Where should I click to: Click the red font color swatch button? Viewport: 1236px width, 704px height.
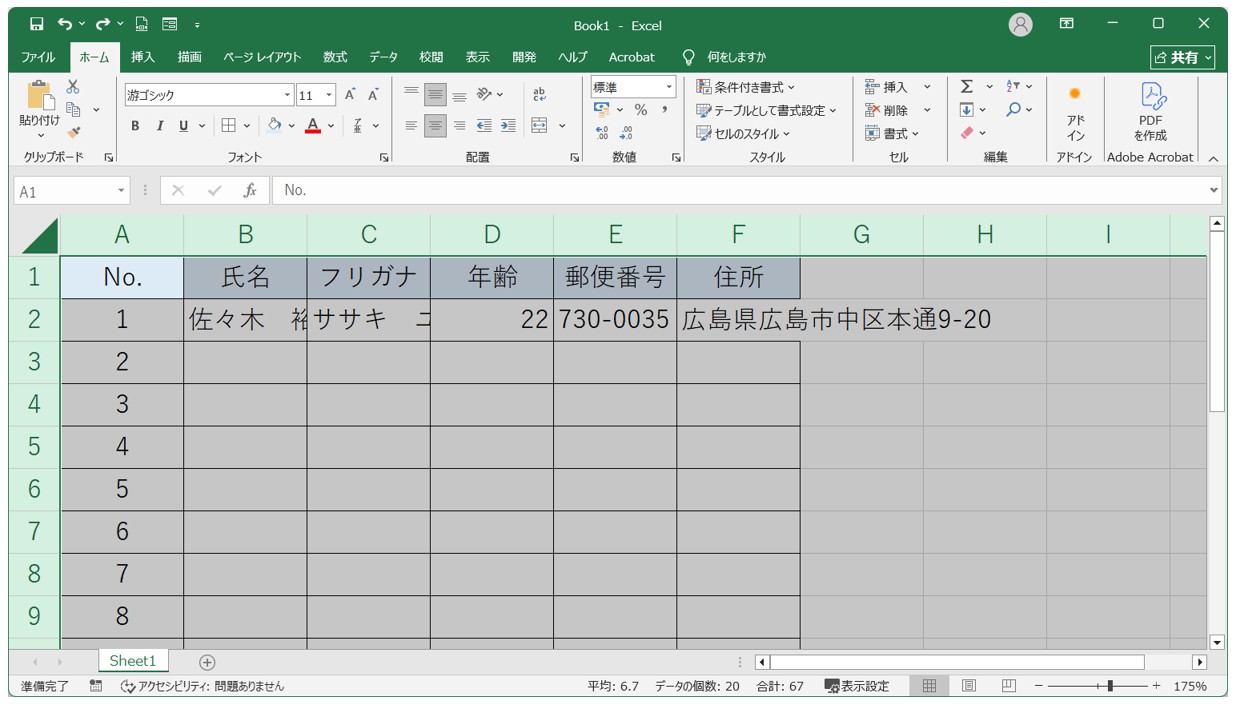313,125
